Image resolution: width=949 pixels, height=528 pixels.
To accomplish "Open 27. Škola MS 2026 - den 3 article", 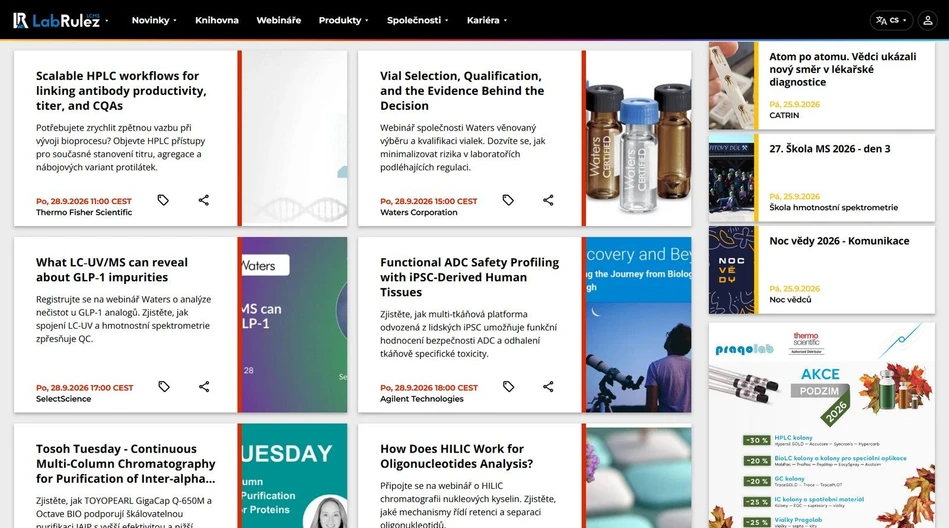I will (x=830, y=149).
